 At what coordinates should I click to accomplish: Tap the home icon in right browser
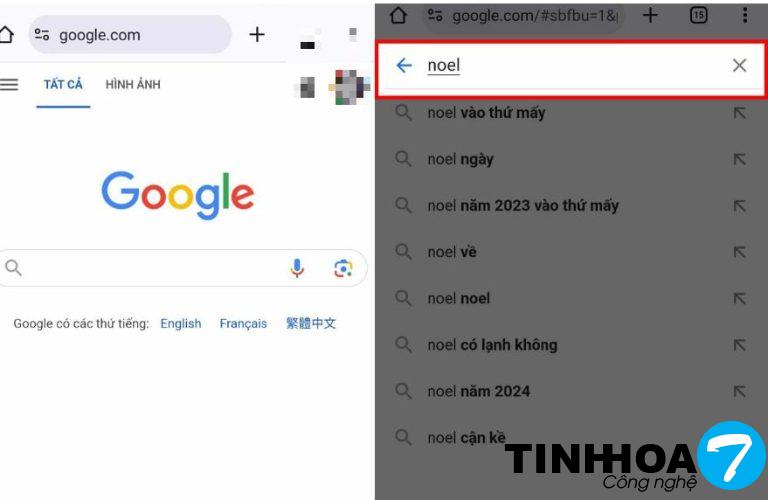tap(398, 15)
